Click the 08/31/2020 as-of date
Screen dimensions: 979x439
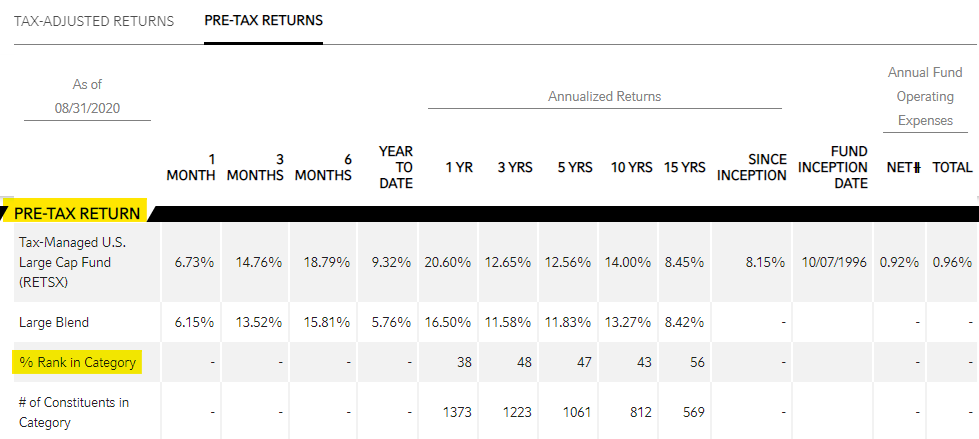pos(88,107)
